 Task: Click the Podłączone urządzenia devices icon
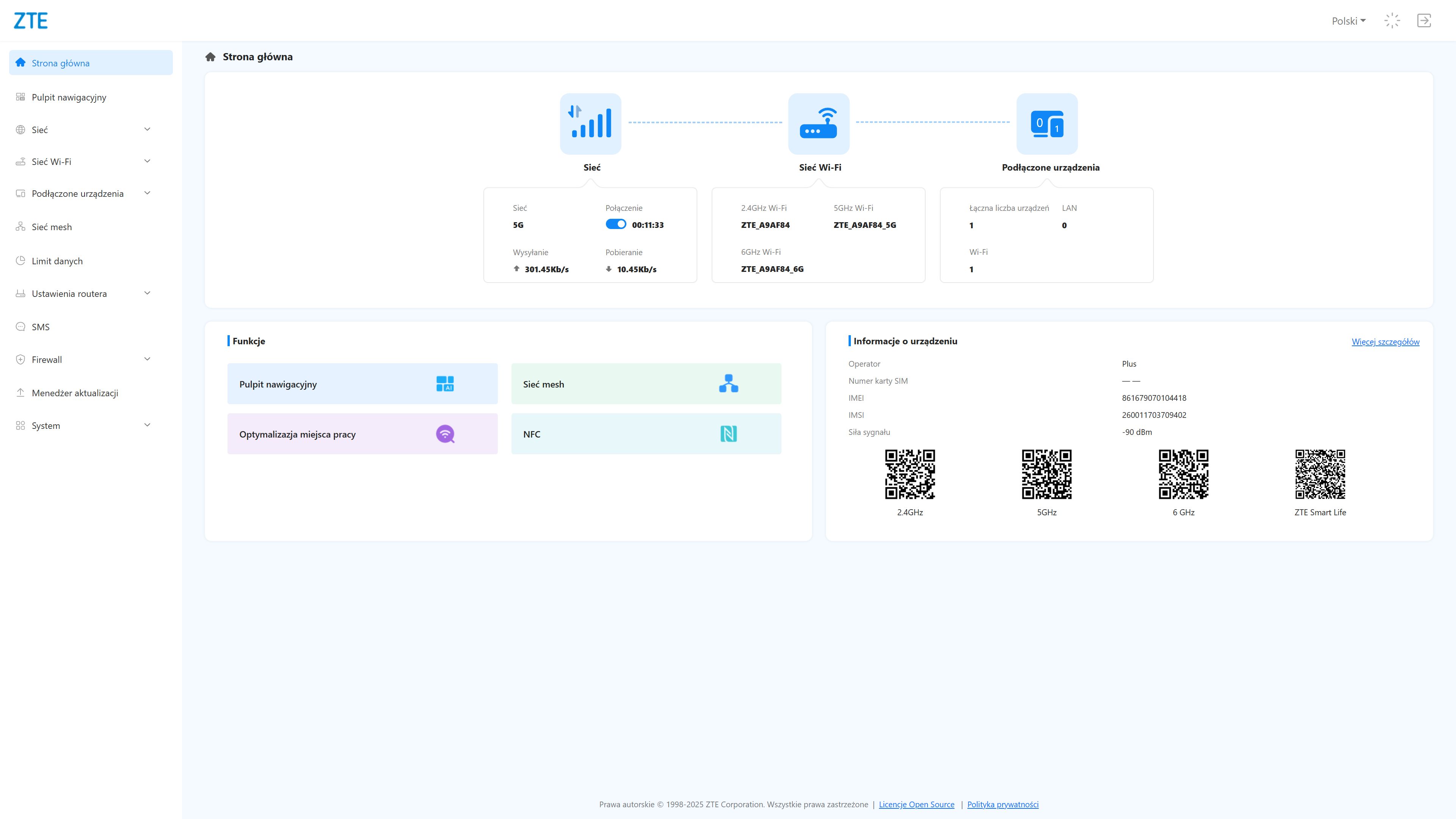[x=1047, y=123]
